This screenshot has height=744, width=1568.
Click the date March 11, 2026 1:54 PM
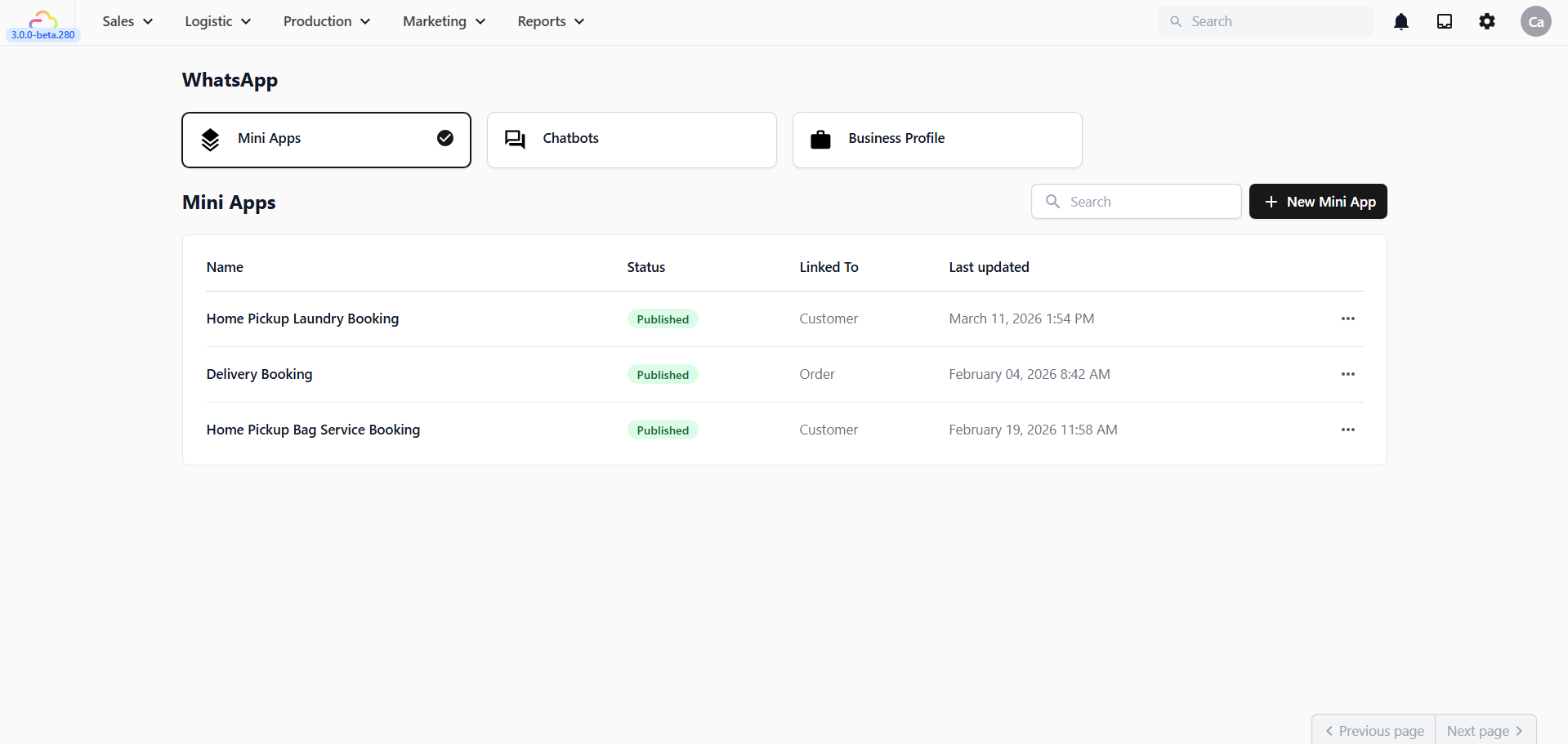point(1021,319)
